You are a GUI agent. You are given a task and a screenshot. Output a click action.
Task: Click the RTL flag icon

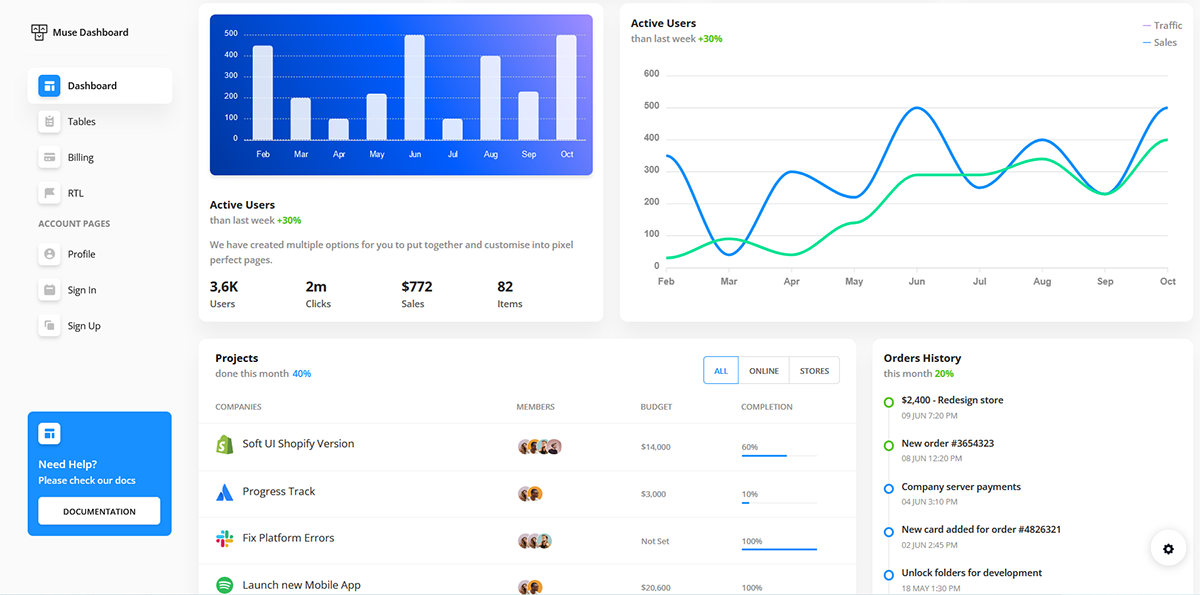pos(49,193)
